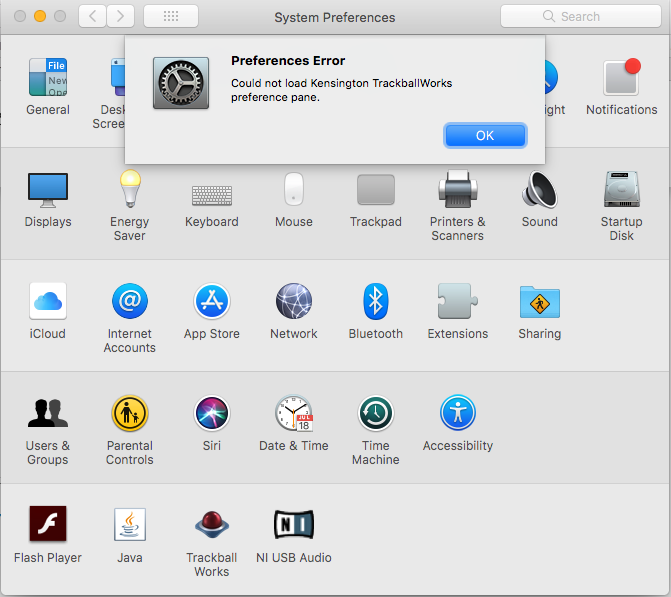Open Users & Groups pane
671x597 pixels.
tap(48, 430)
